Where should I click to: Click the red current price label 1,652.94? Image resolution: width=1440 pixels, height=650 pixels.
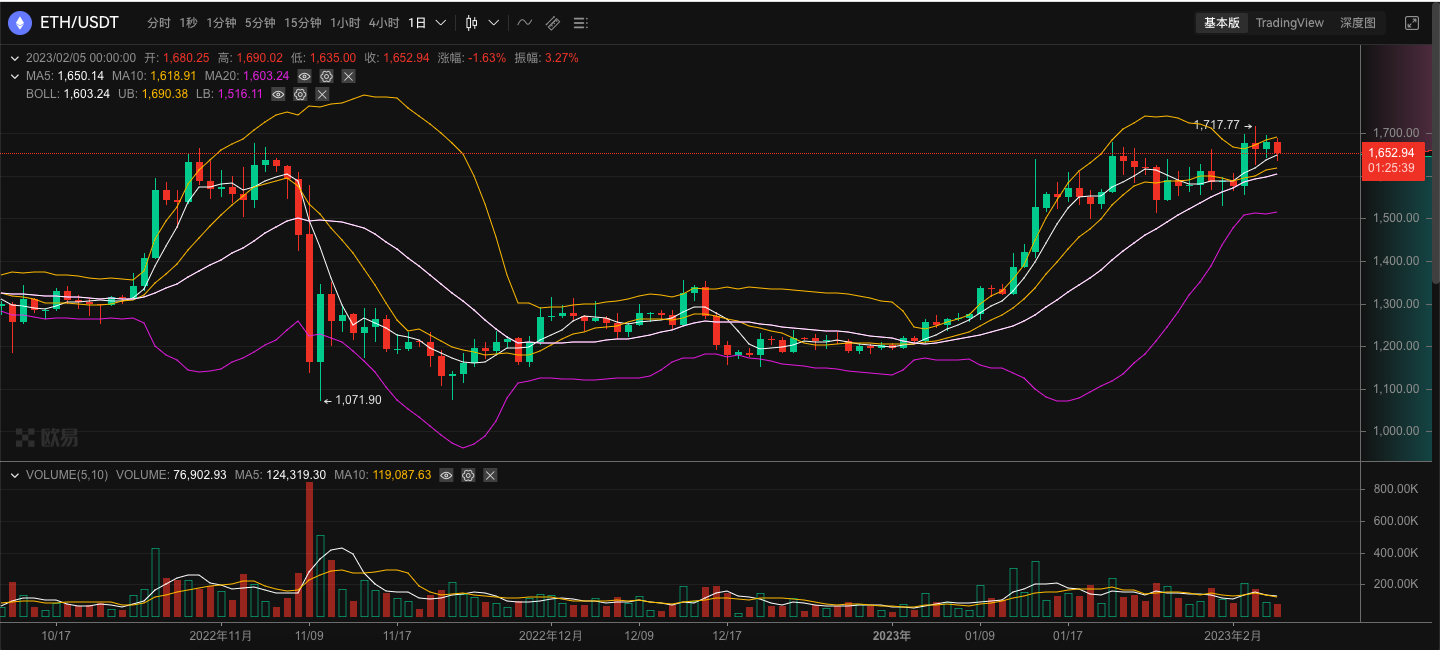[x=1392, y=154]
